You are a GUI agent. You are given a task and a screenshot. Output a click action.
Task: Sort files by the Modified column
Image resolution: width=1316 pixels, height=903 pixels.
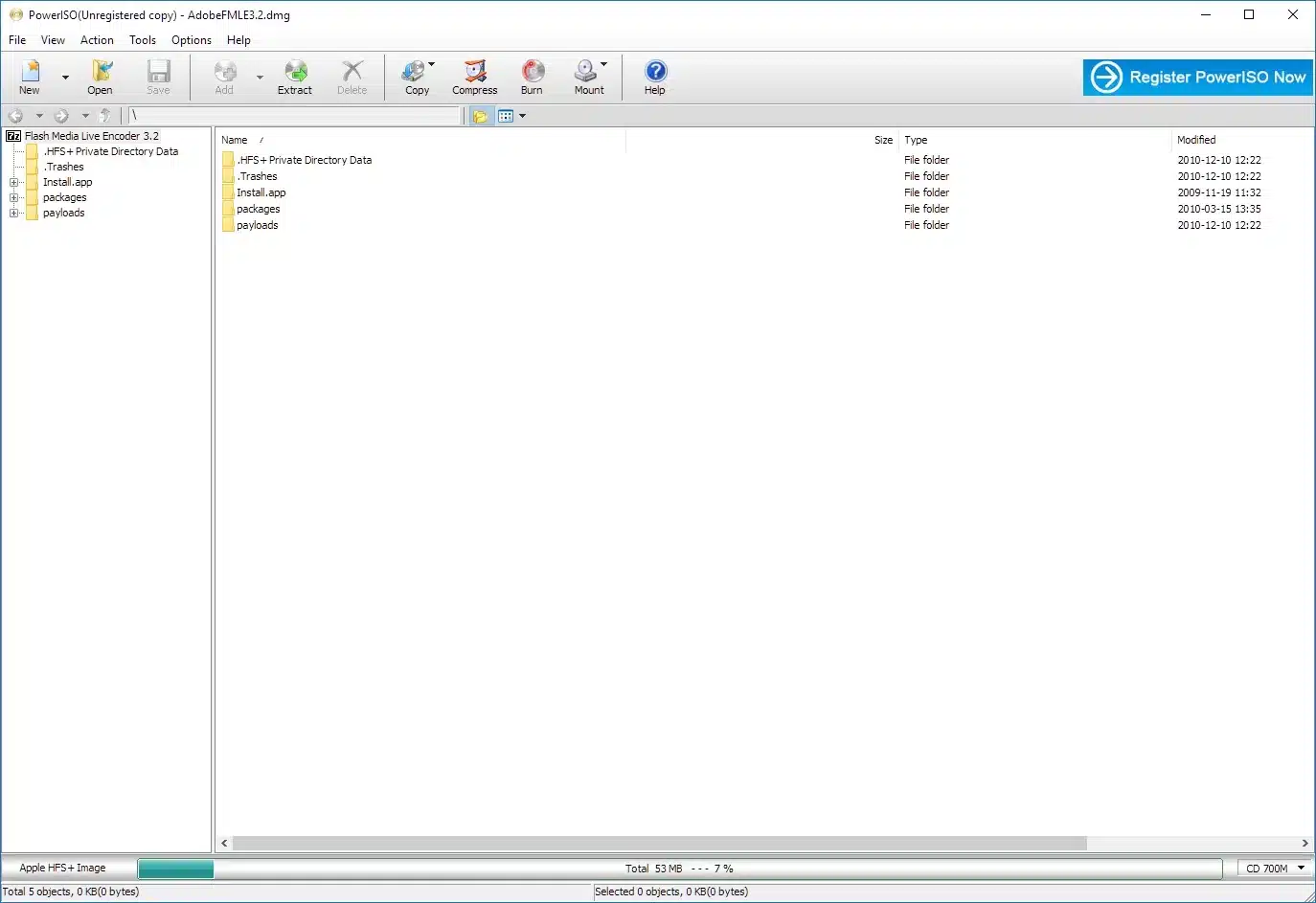[x=1196, y=140]
